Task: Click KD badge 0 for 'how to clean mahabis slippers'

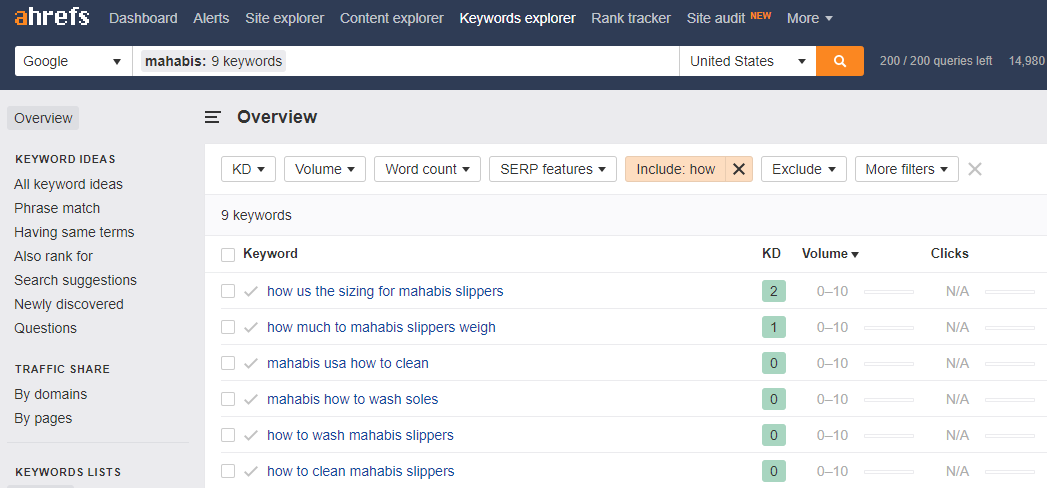Action: (774, 471)
